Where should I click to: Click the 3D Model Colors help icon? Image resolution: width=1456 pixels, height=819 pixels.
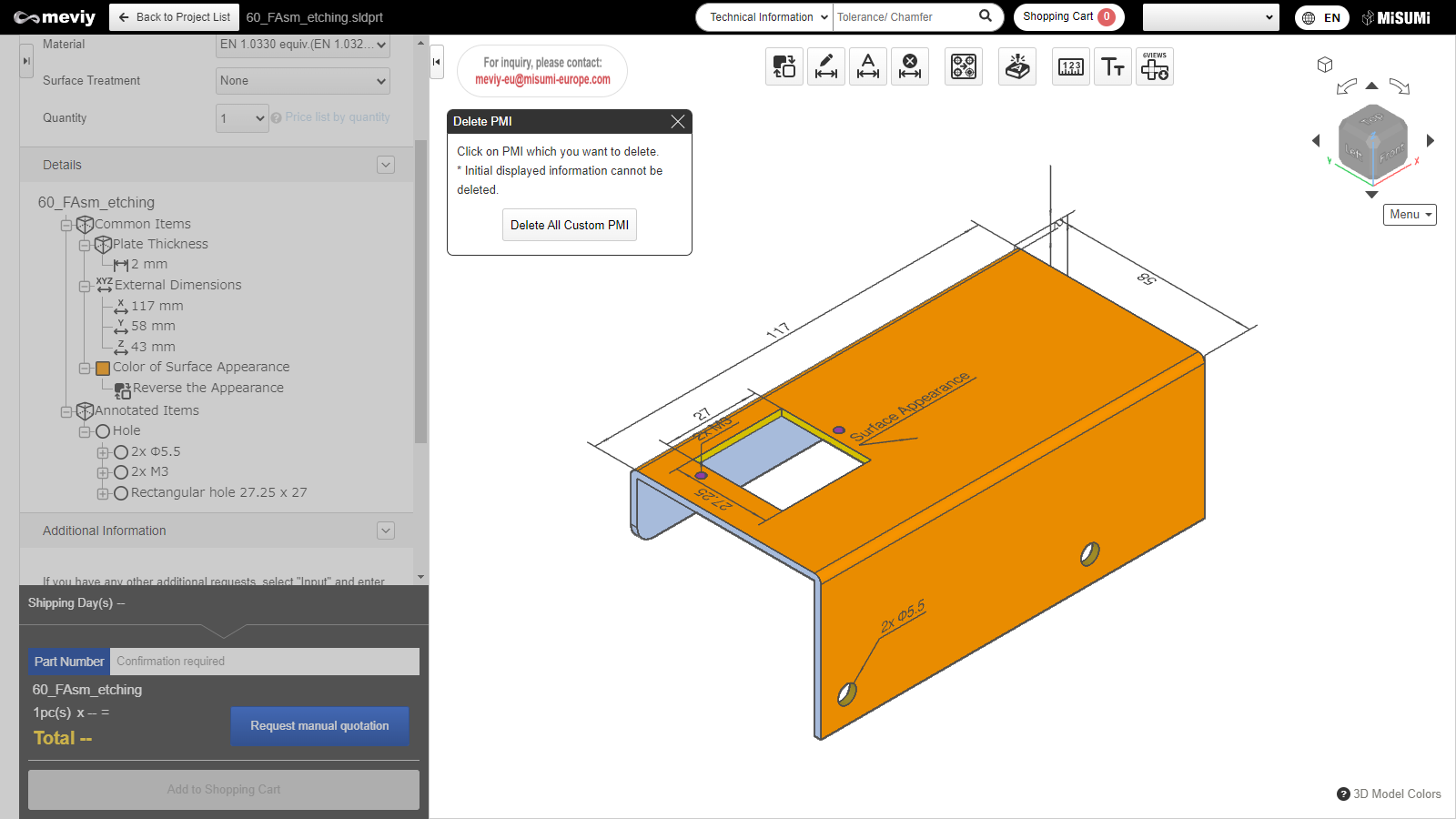(1343, 794)
